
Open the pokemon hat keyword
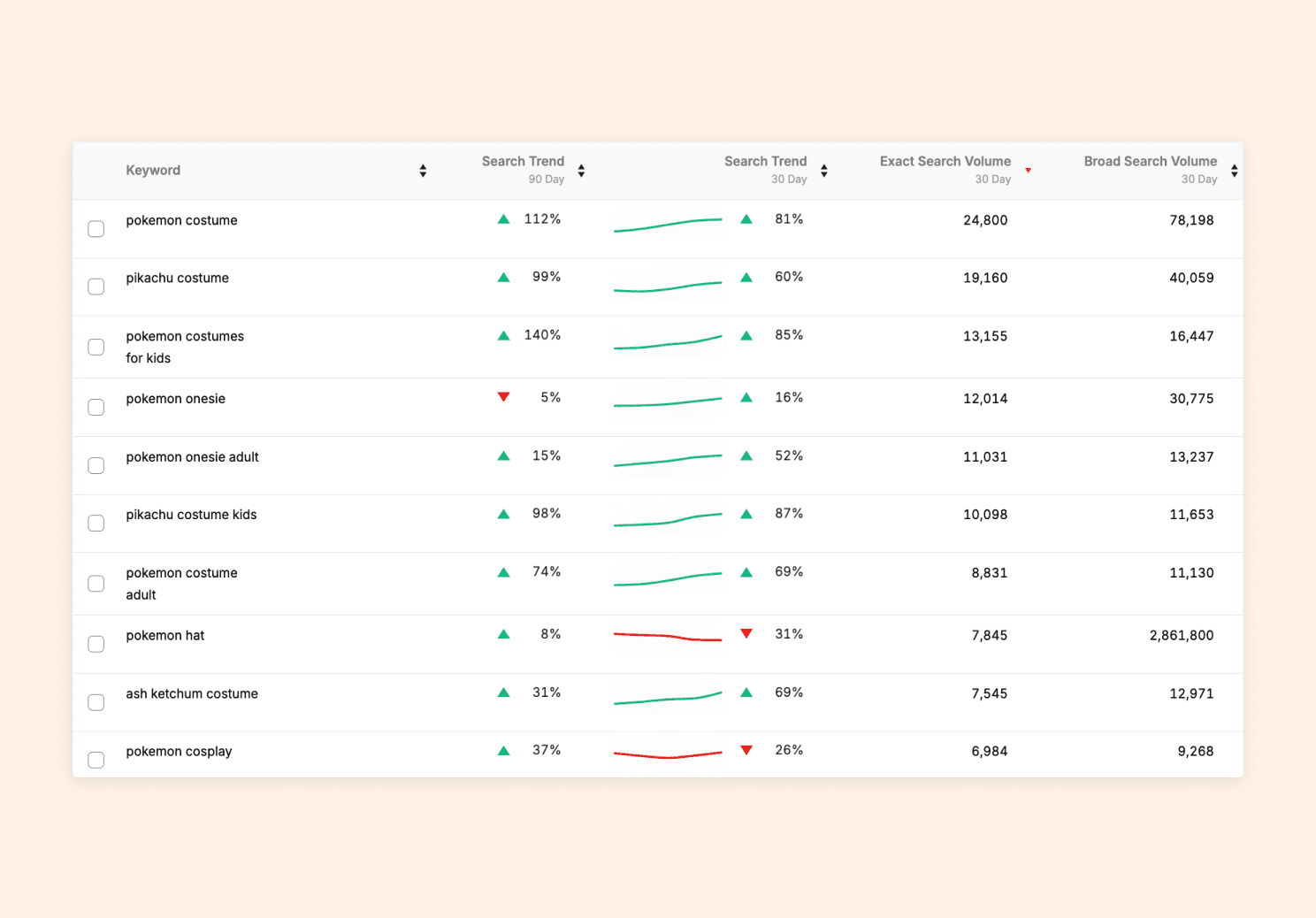point(164,636)
